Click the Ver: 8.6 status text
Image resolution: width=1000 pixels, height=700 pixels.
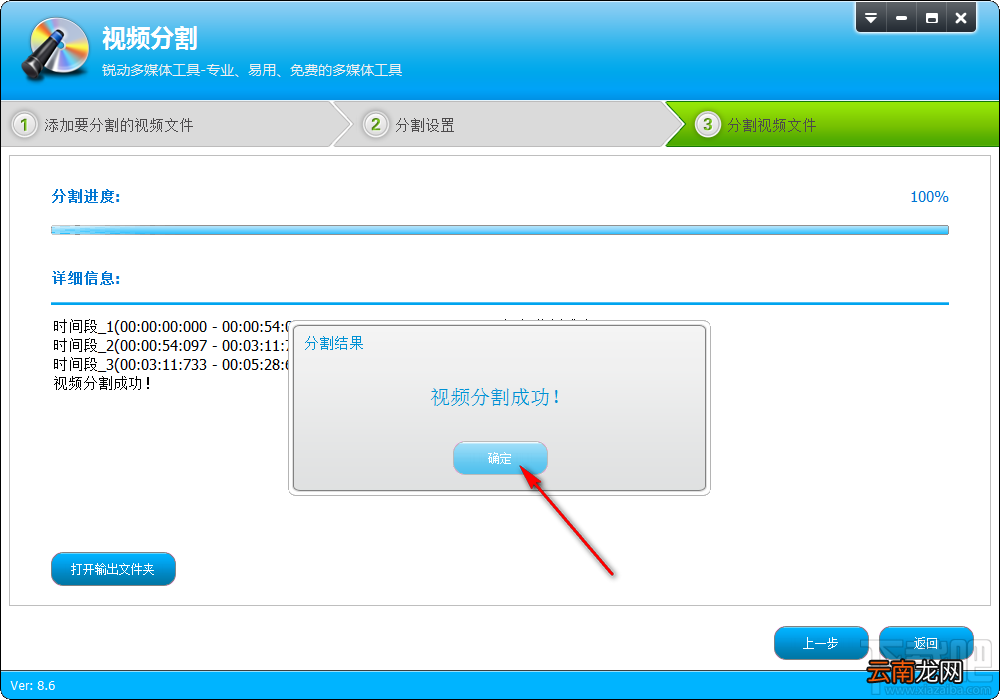tap(33, 685)
